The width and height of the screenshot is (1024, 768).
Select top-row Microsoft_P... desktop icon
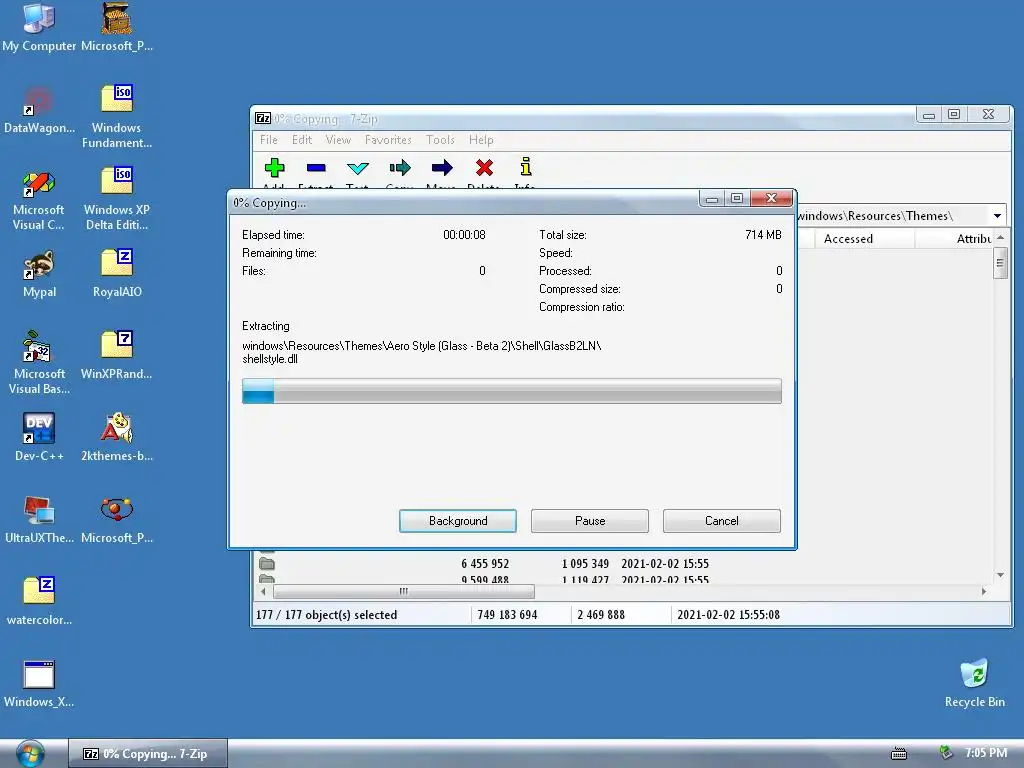point(117,26)
